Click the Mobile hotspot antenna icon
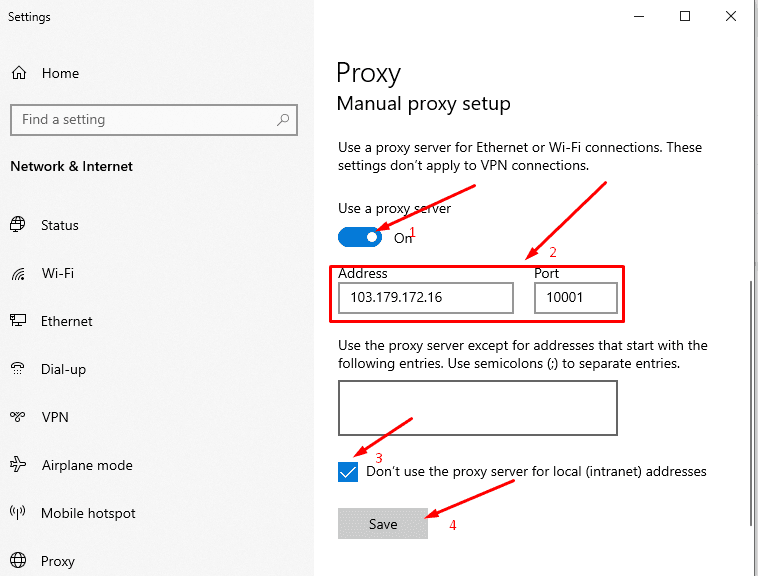This screenshot has height=576, width=758. pos(18,512)
